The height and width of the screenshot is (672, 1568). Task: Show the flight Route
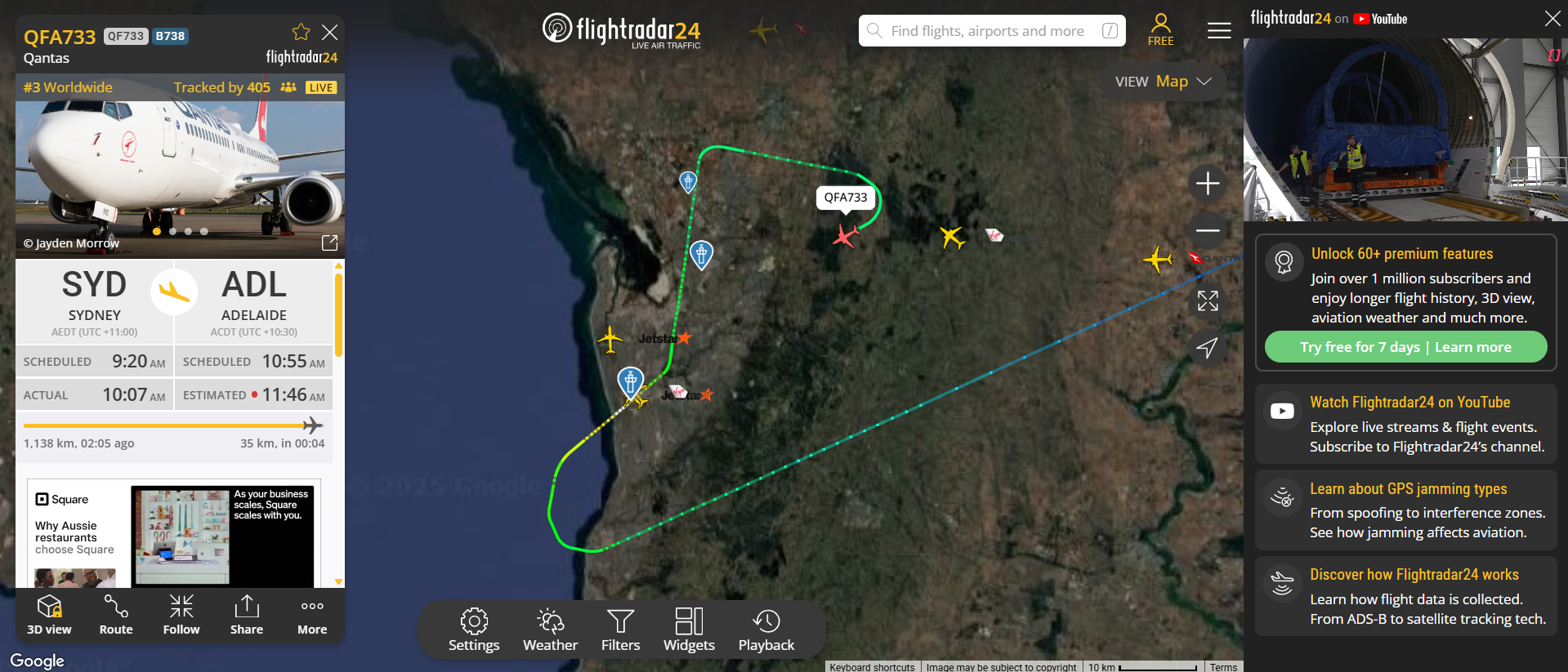(x=116, y=615)
